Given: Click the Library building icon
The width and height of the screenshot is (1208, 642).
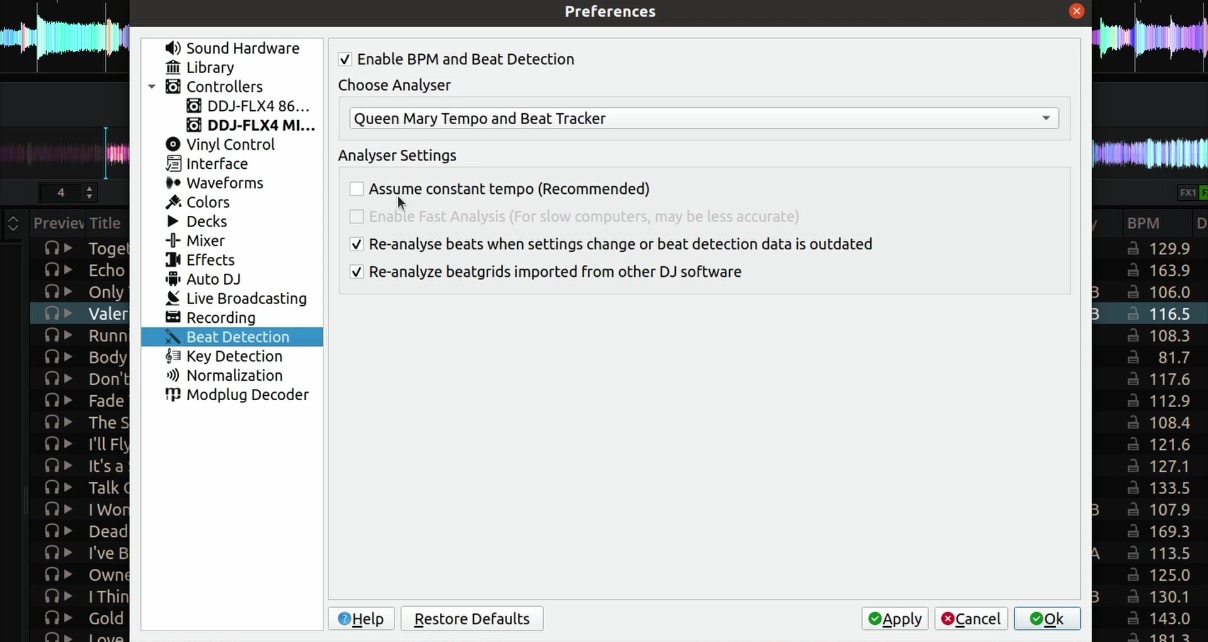Looking at the screenshot, I should click(x=173, y=67).
